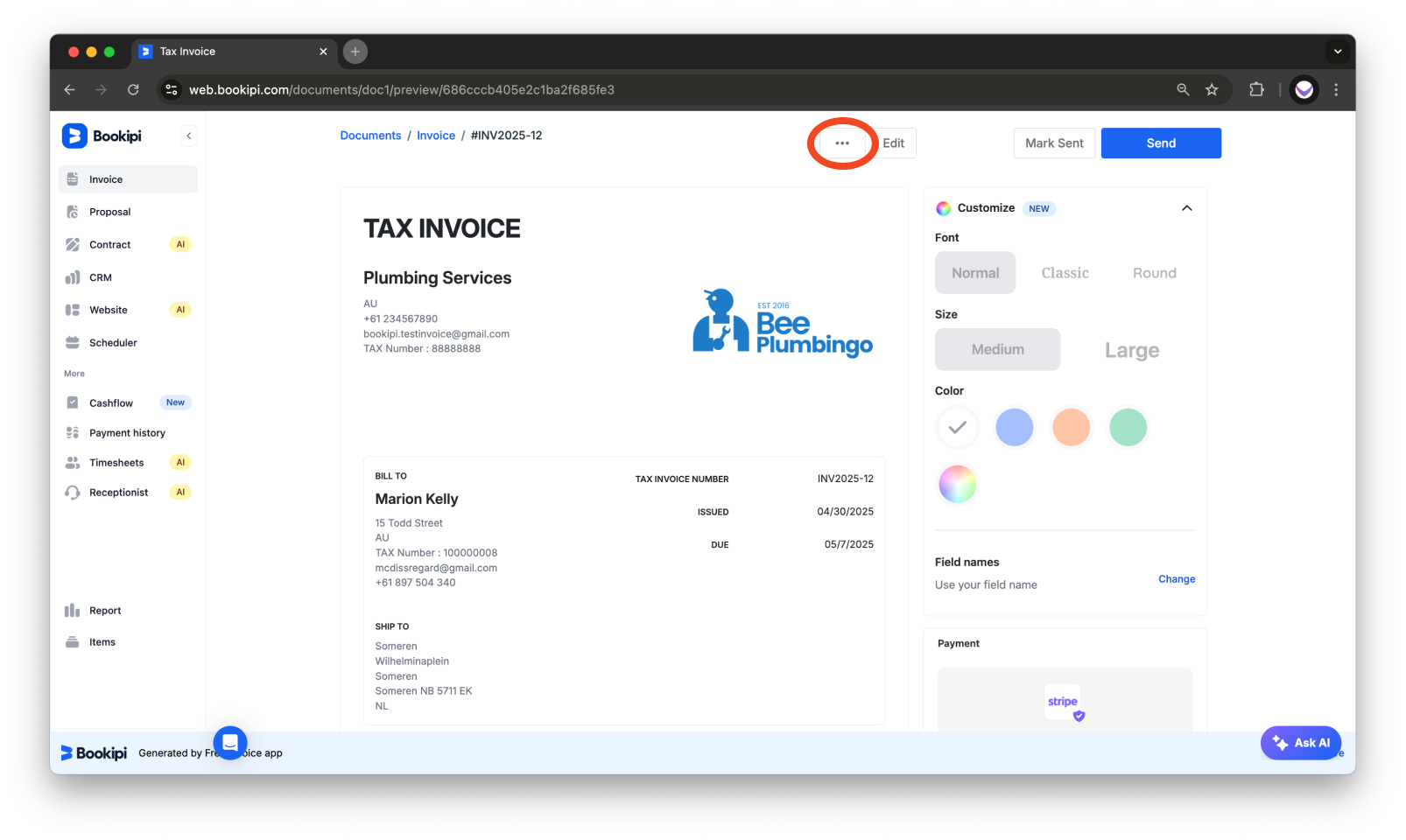Select the Proposal icon in sidebar
The height and width of the screenshot is (840, 1406).
74,211
